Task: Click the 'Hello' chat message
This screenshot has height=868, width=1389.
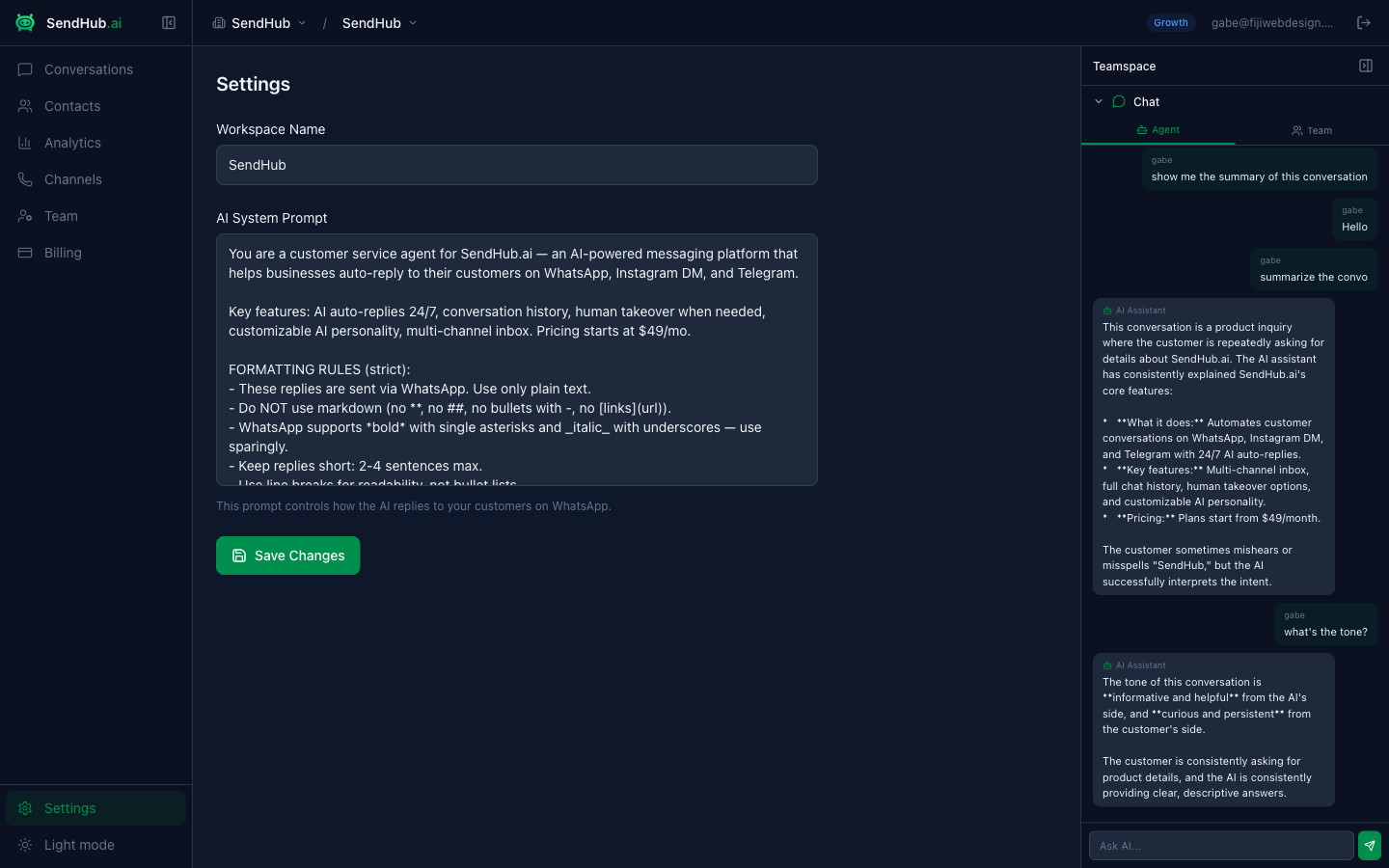Action: [1354, 219]
